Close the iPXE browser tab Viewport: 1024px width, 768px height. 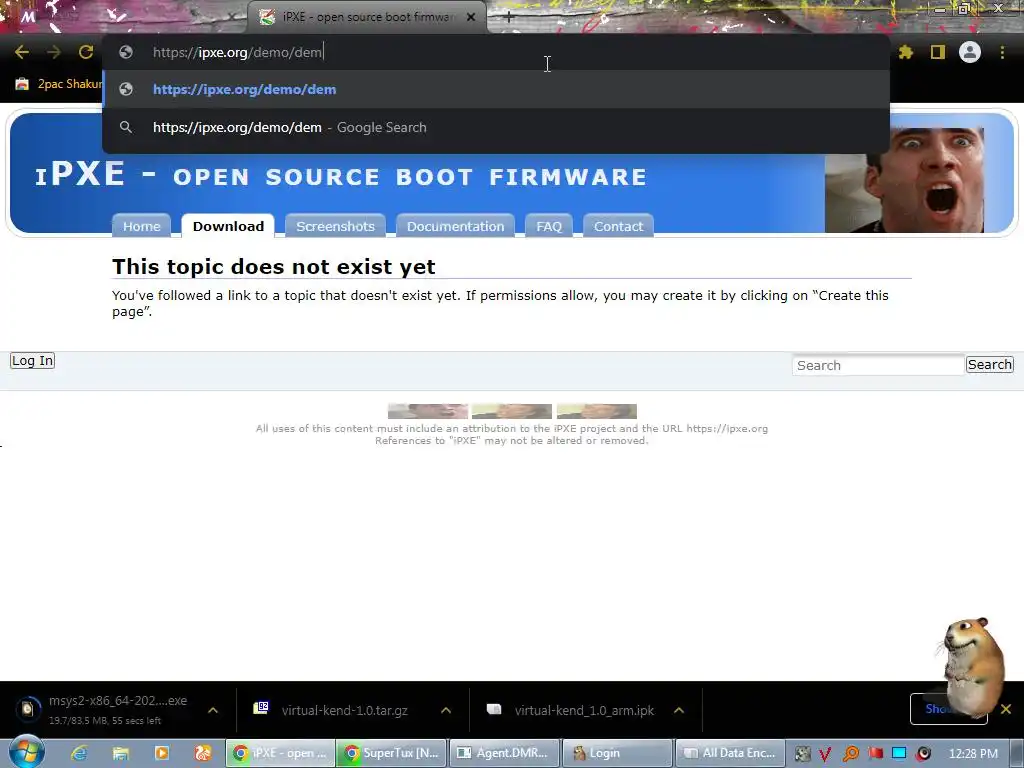click(x=471, y=17)
